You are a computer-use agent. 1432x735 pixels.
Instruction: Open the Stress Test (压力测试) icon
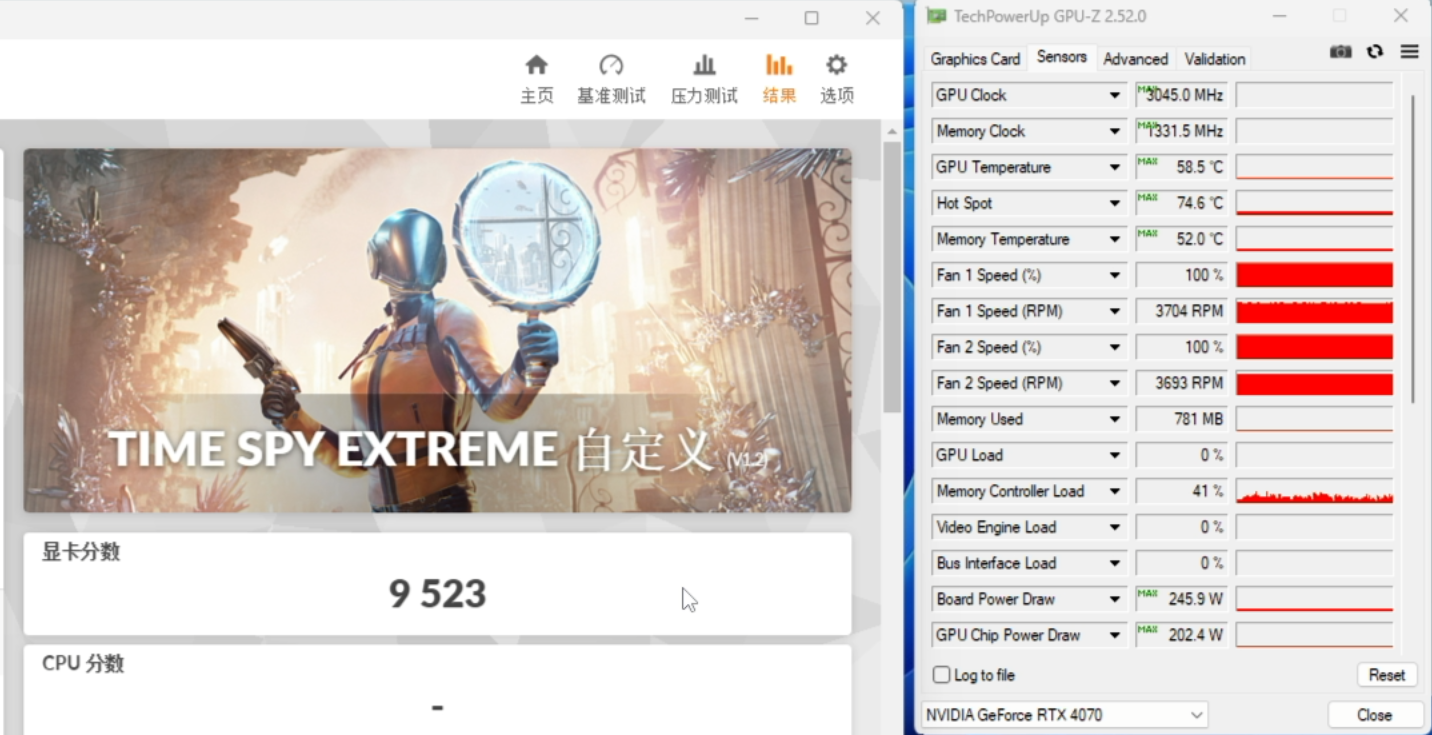704,66
